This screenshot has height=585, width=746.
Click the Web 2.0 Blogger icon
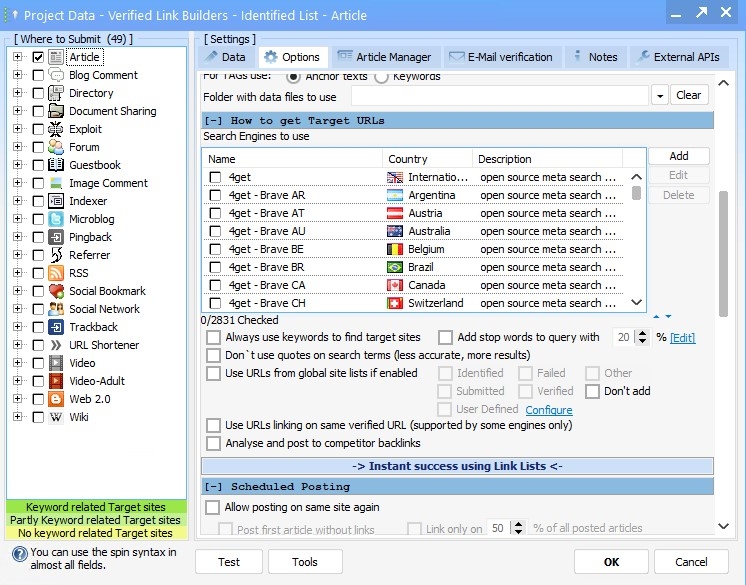click(56, 399)
